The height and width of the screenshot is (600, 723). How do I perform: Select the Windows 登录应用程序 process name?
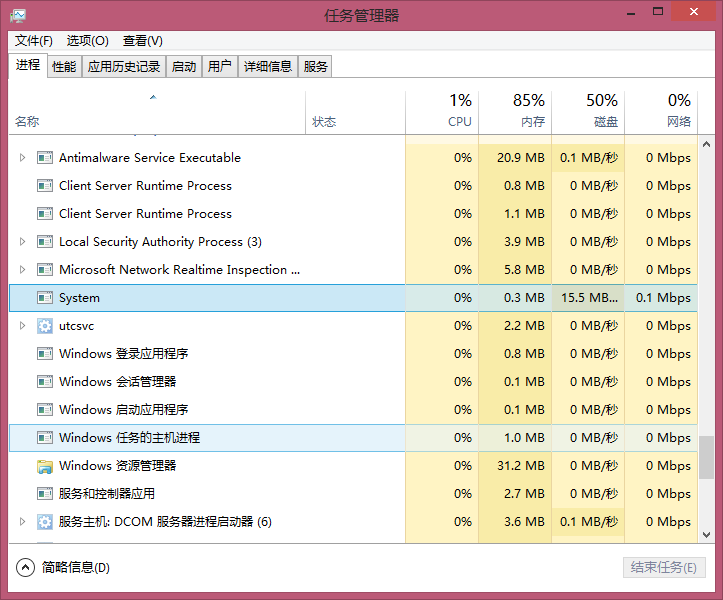(x=124, y=354)
